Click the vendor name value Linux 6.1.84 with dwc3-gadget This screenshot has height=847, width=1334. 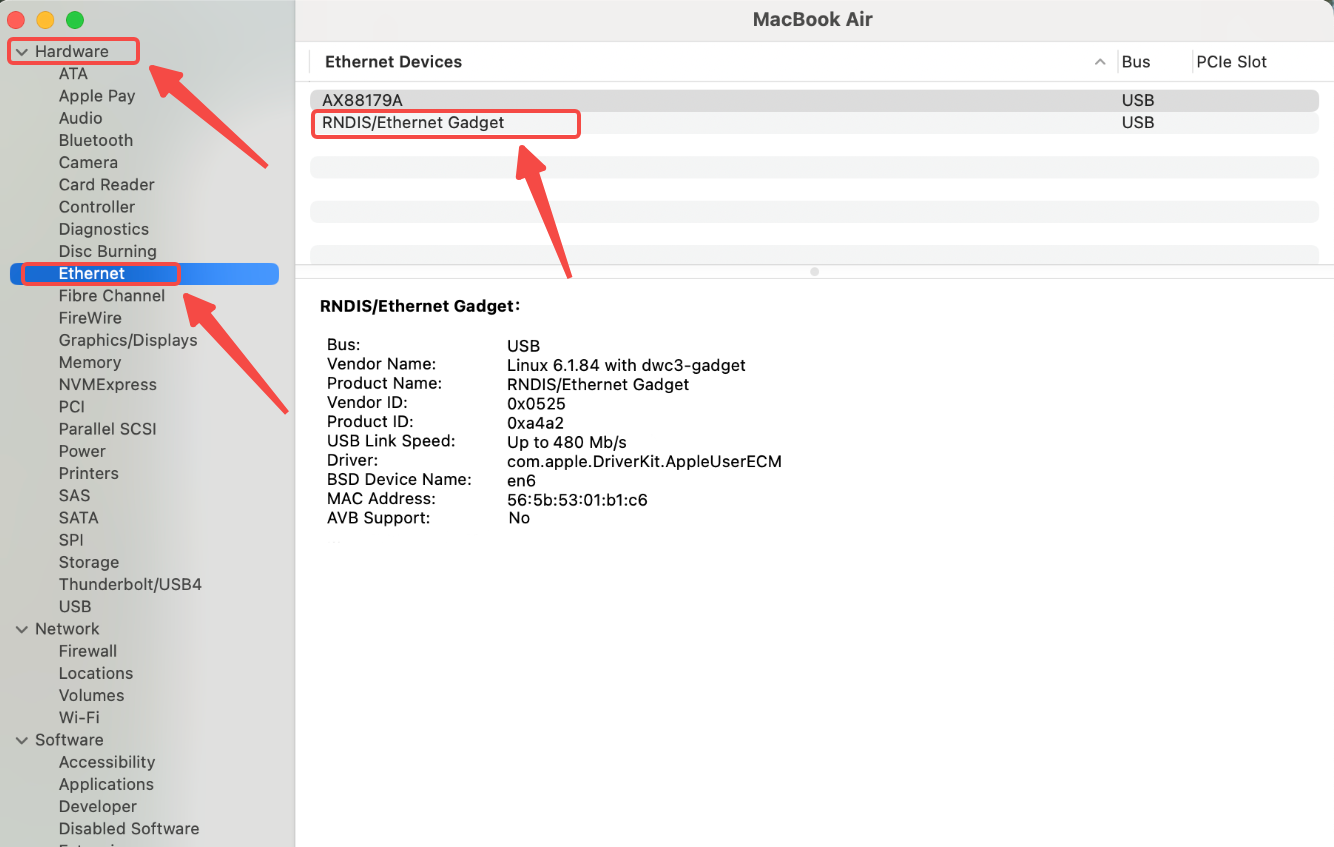tap(626, 366)
